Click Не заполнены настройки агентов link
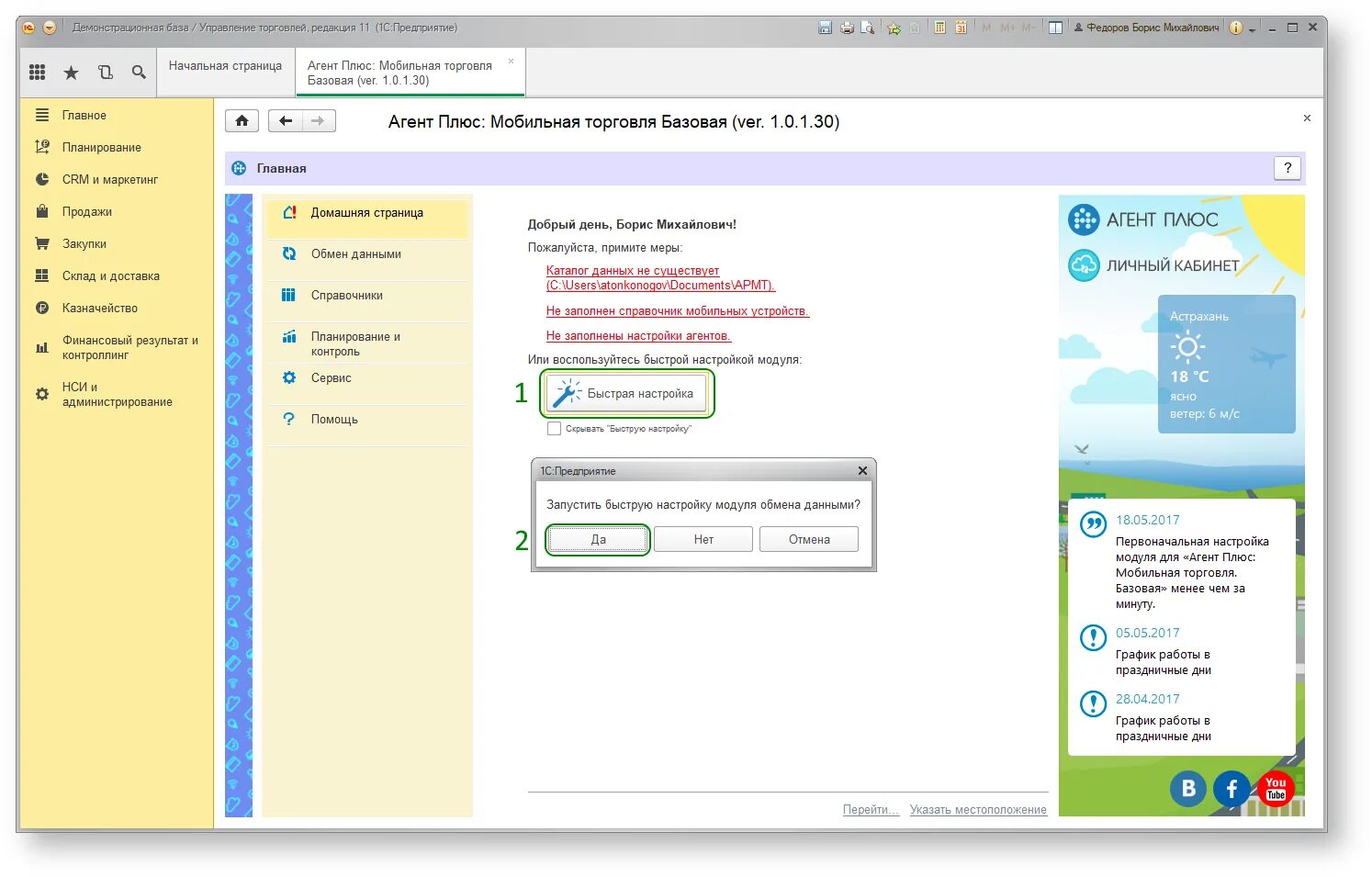This screenshot has height=877, width=1372. (638, 336)
